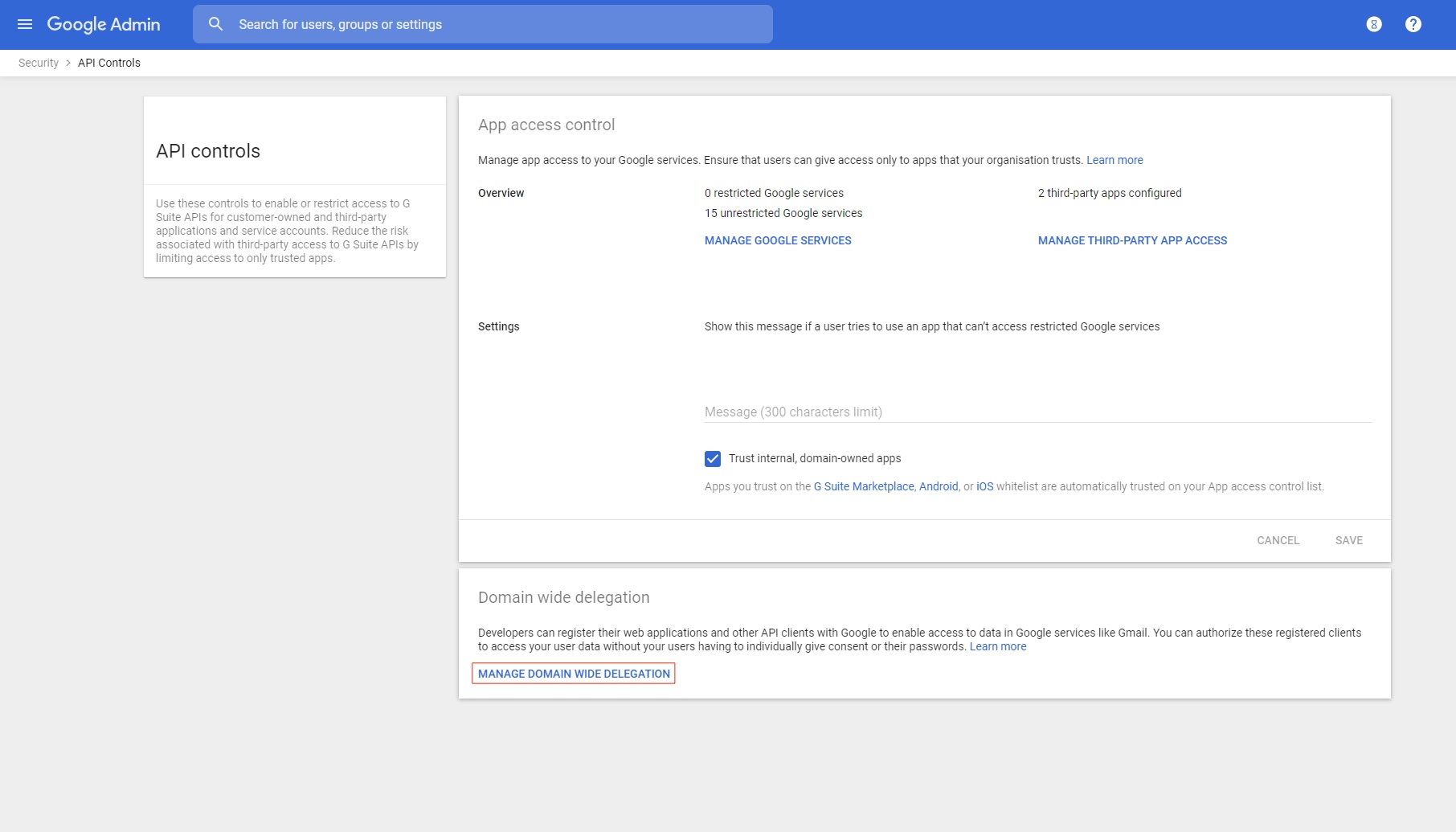
Task: Click the Google Admin logo
Action: pos(104,24)
